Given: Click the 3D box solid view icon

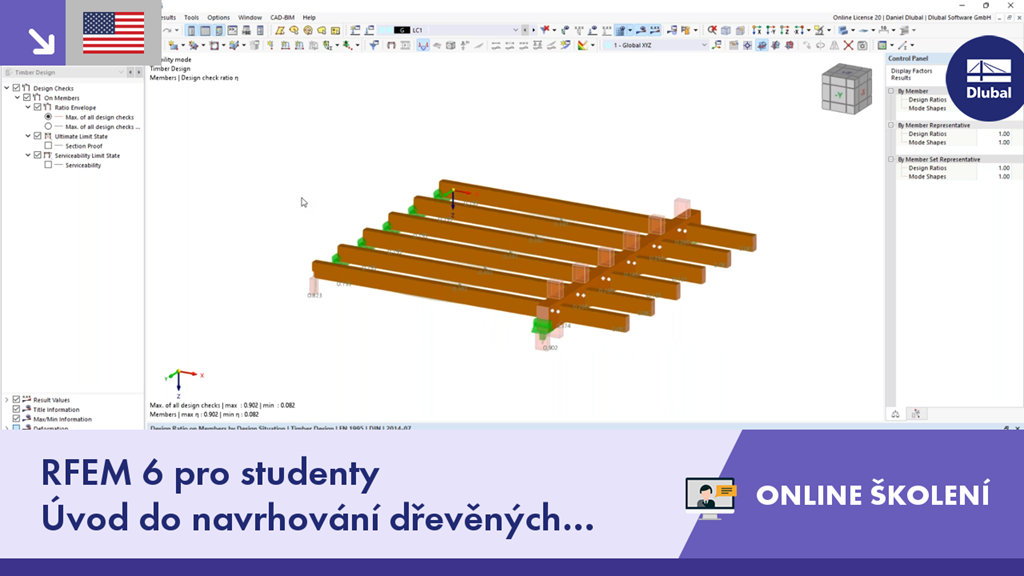Looking at the screenshot, I should pyautogui.click(x=726, y=30).
